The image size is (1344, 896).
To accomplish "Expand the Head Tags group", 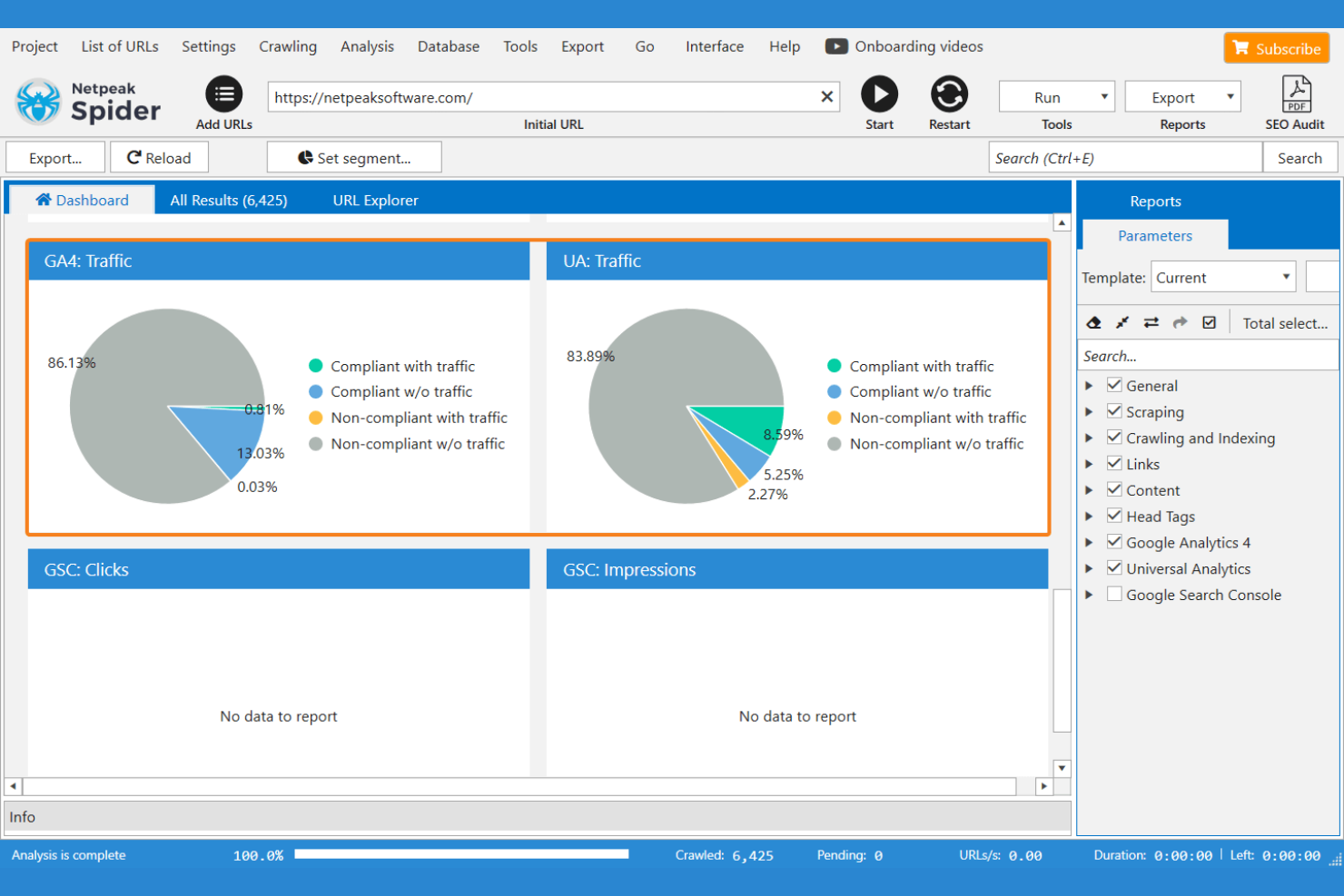I will tap(1089, 517).
